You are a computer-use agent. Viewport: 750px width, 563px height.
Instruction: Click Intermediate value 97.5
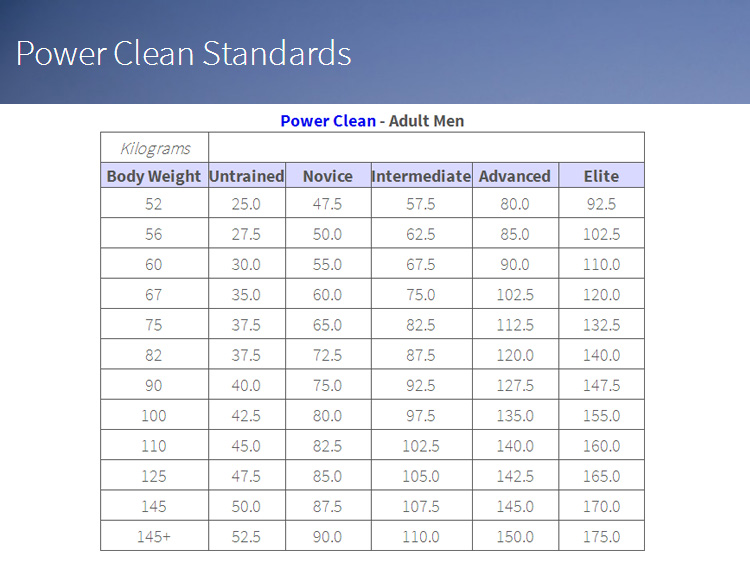click(421, 416)
